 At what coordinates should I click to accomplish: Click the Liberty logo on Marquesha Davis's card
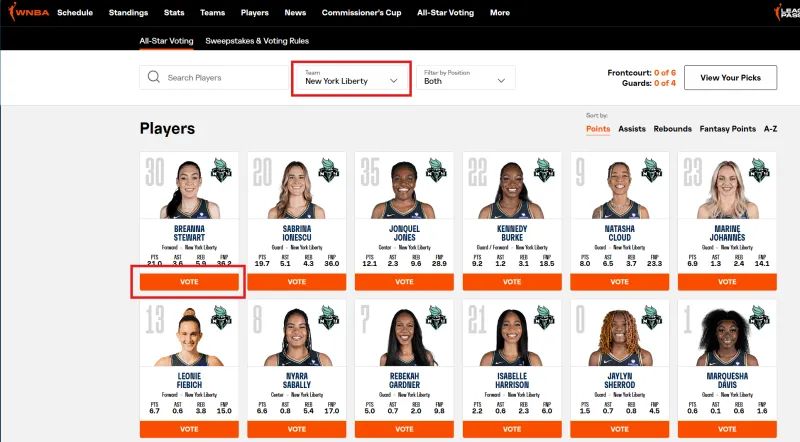click(x=759, y=317)
